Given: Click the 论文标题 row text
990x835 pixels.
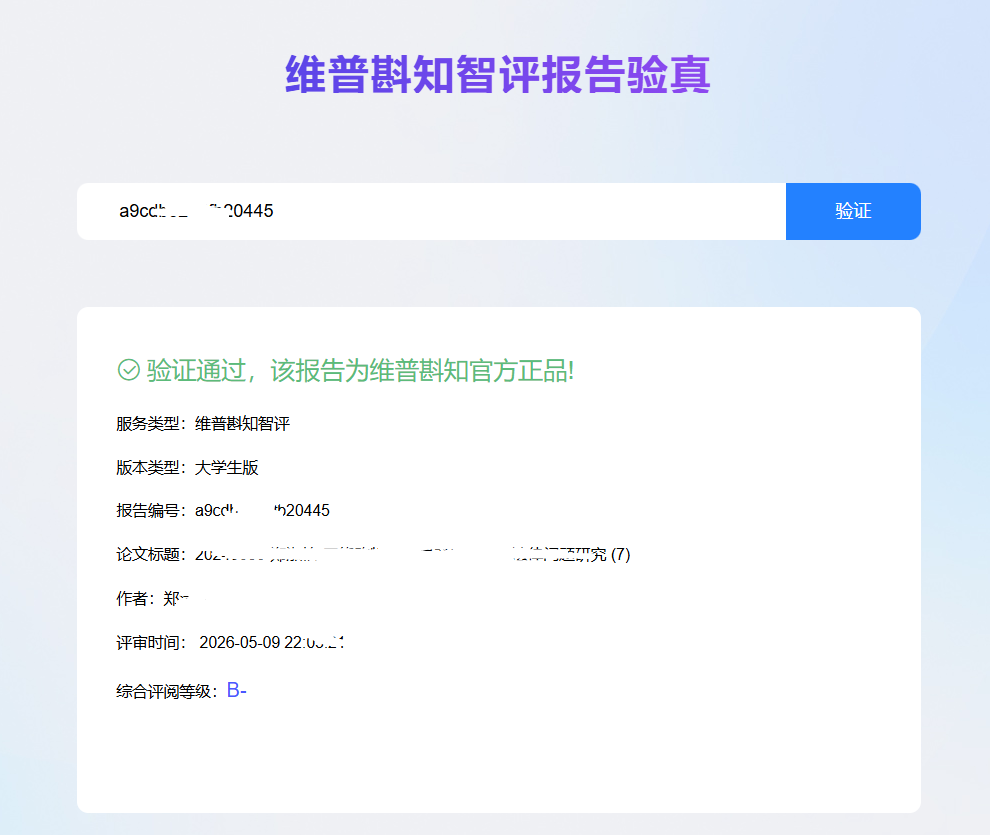Looking at the screenshot, I should pos(373,554).
